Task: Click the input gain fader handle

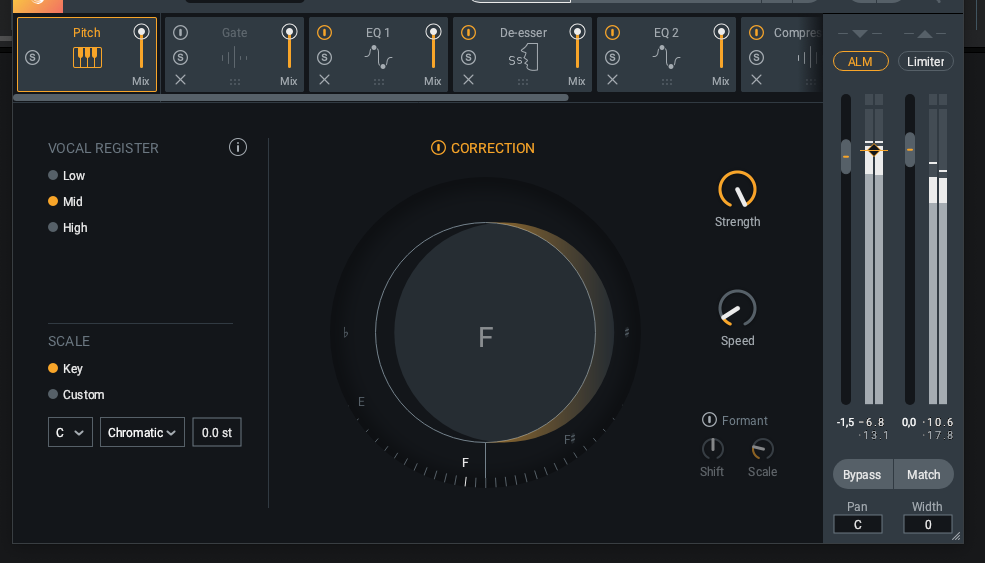Action: click(846, 156)
